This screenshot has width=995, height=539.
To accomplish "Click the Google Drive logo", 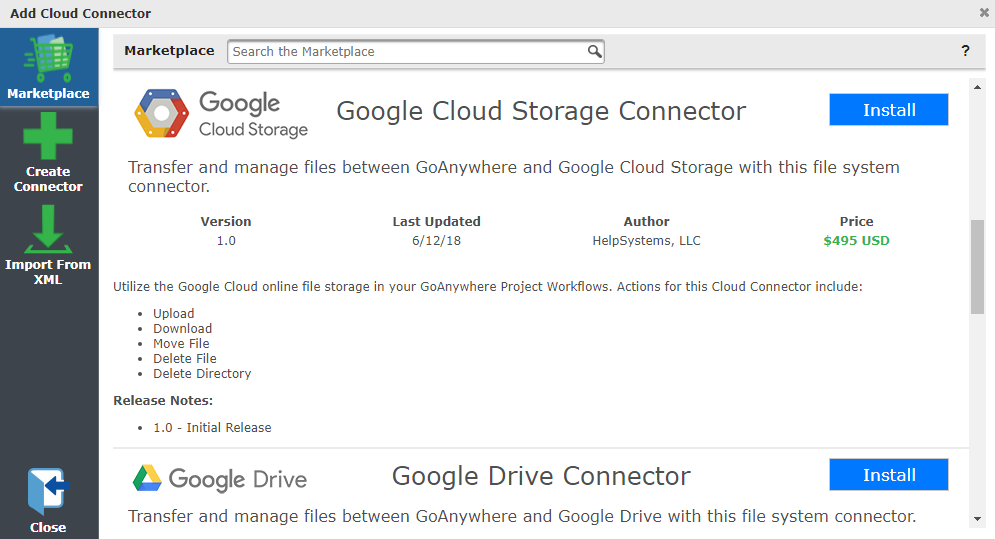I will (x=220, y=479).
